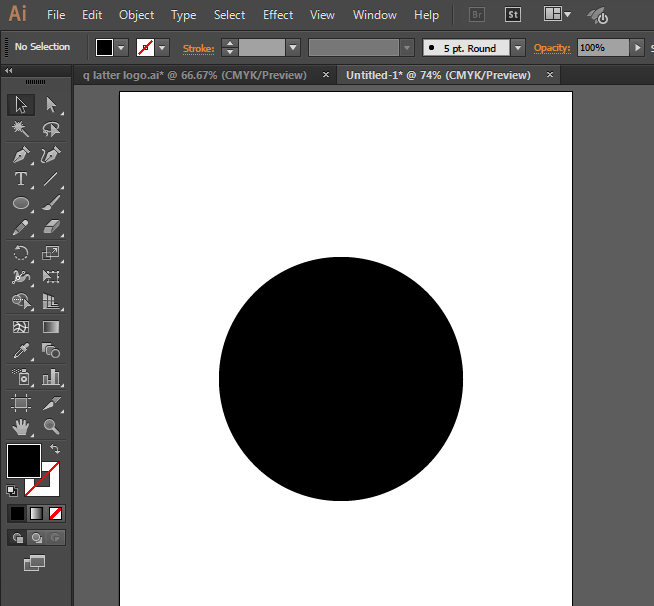Expand the 5 pt. Round brush dropdown
The image size is (654, 606).
coord(517,48)
